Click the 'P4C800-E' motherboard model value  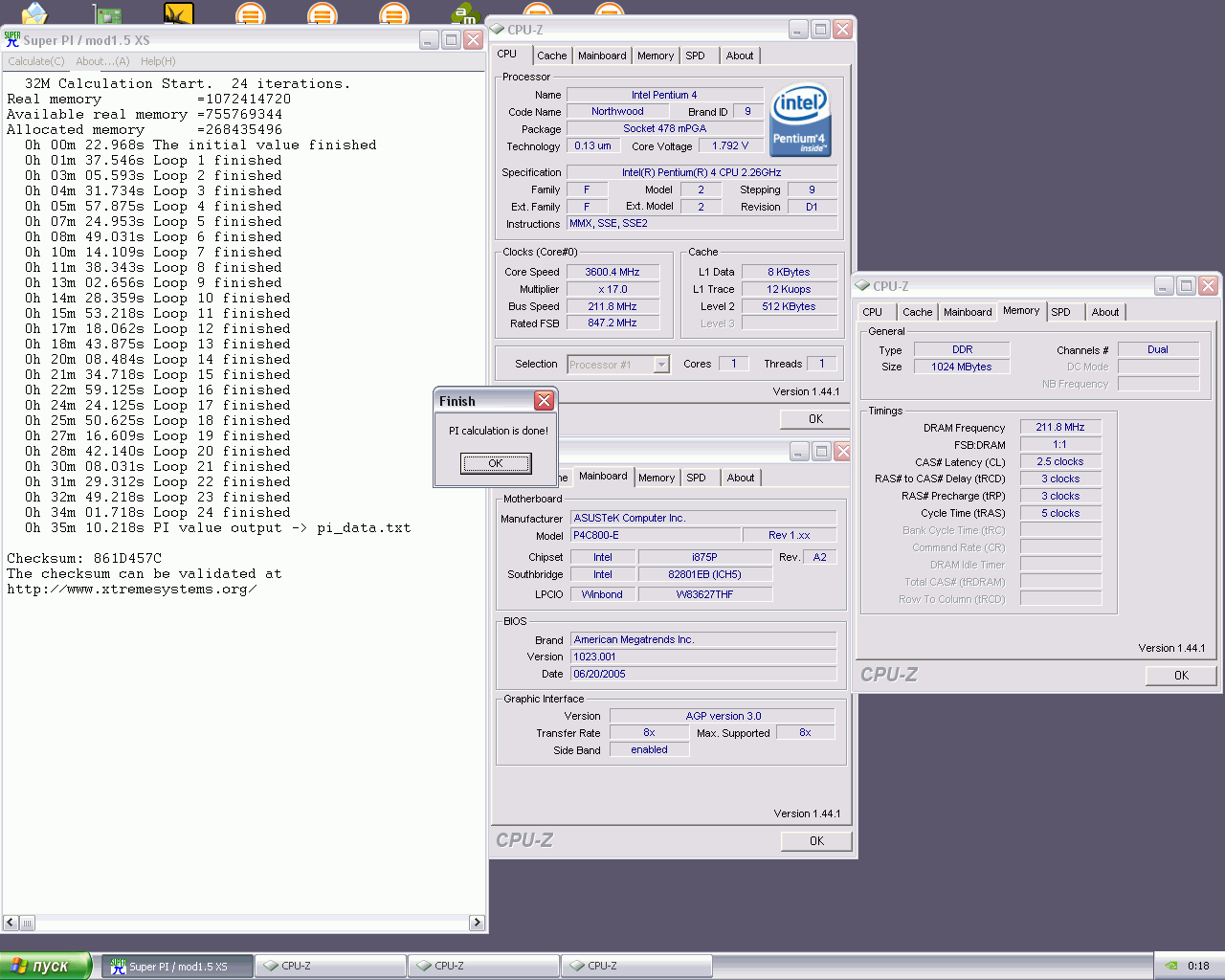click(657, 535)
